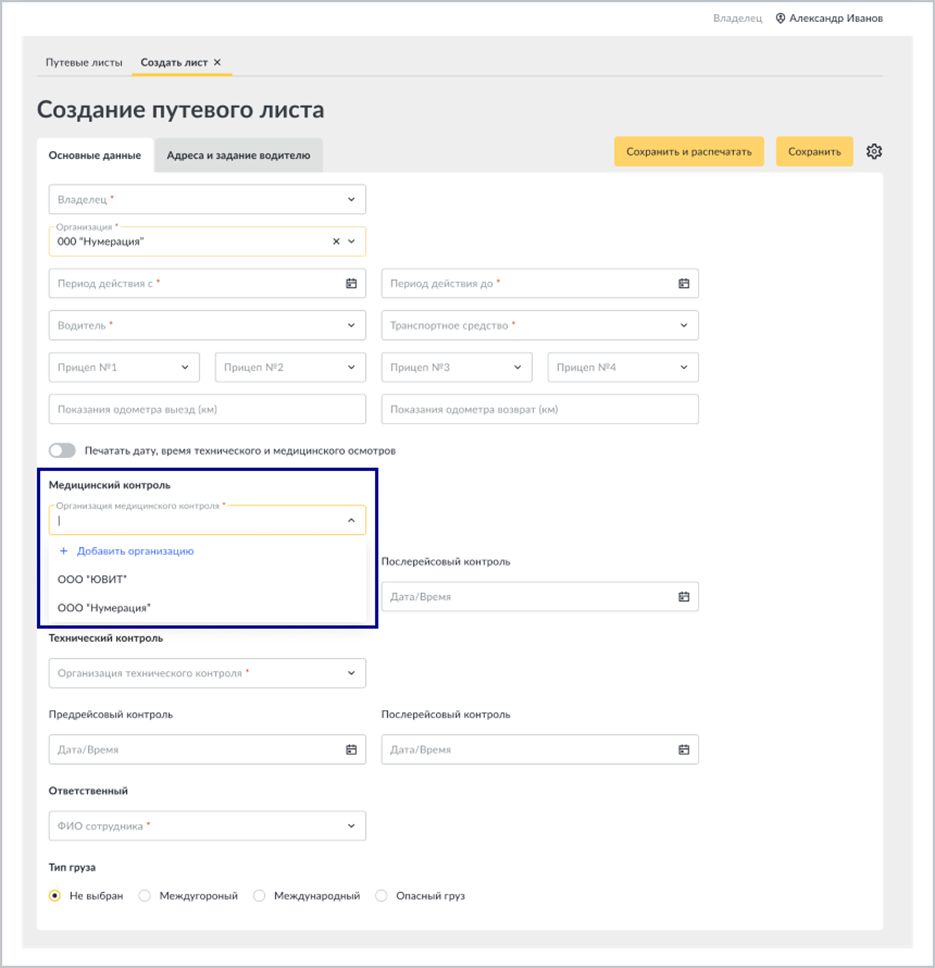The width and height of the screenshot is (935, 968).
Task: Switch to the Путевые листы tab
Action: coord(84,62)
